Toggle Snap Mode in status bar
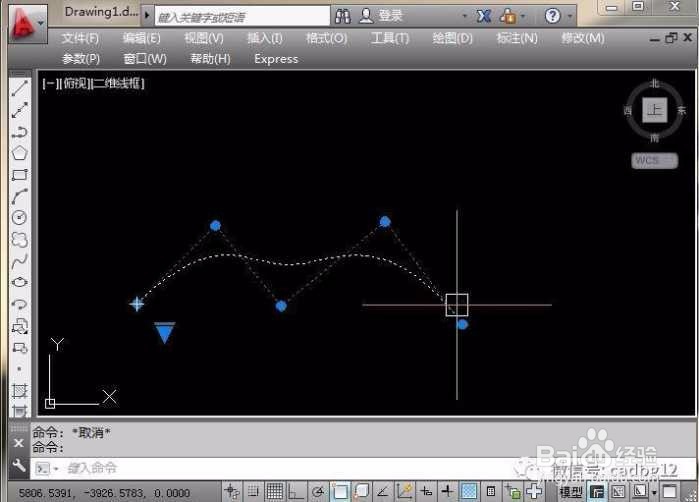Screen dimensions: 699x502 pos(253,492)
